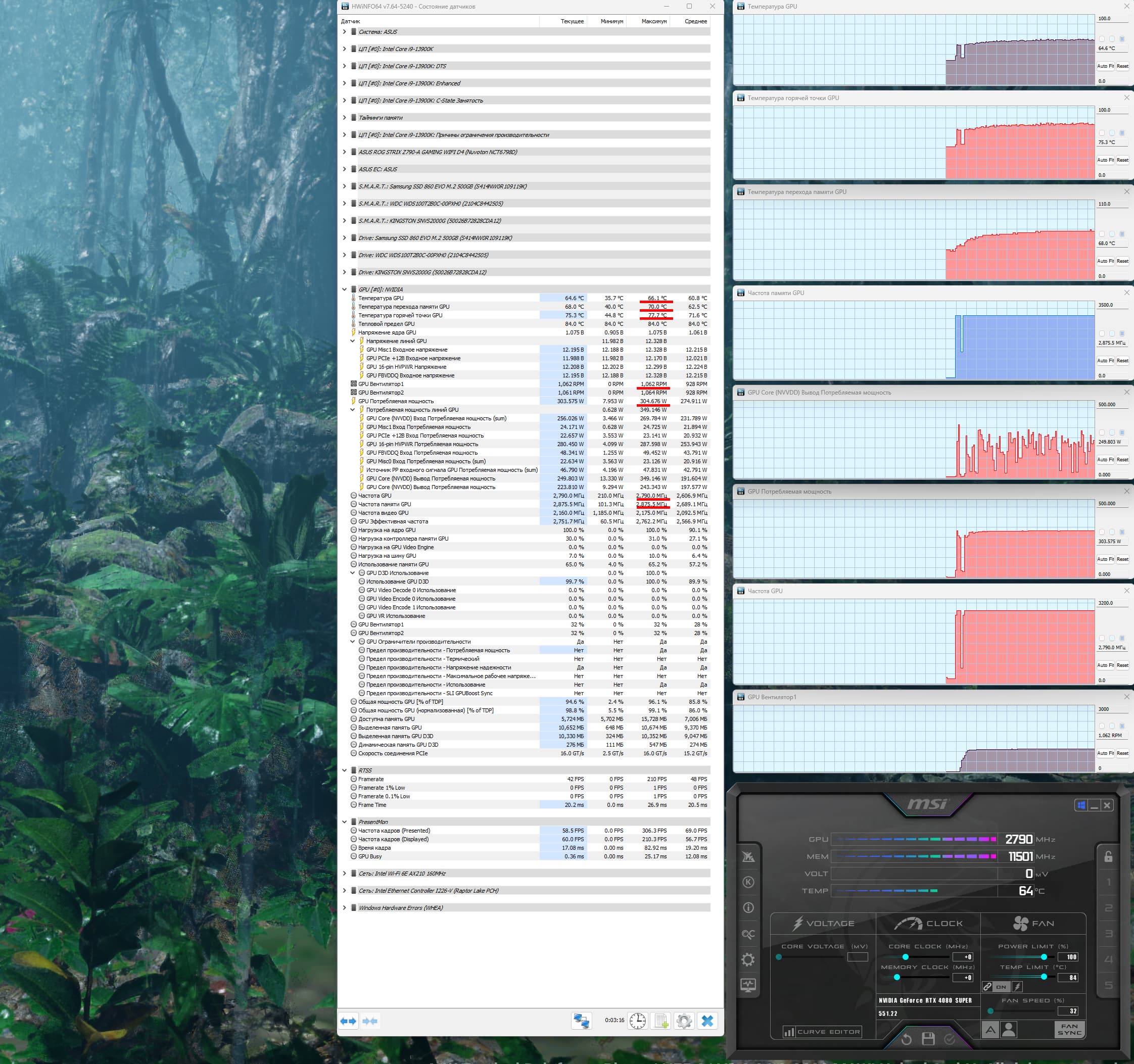Image resolution: width=1134 pixels, height=1064 pixels.
Task: Toggle Afterburner profile lock icon
Action: pyautogui.click(x=1108, y=856)
